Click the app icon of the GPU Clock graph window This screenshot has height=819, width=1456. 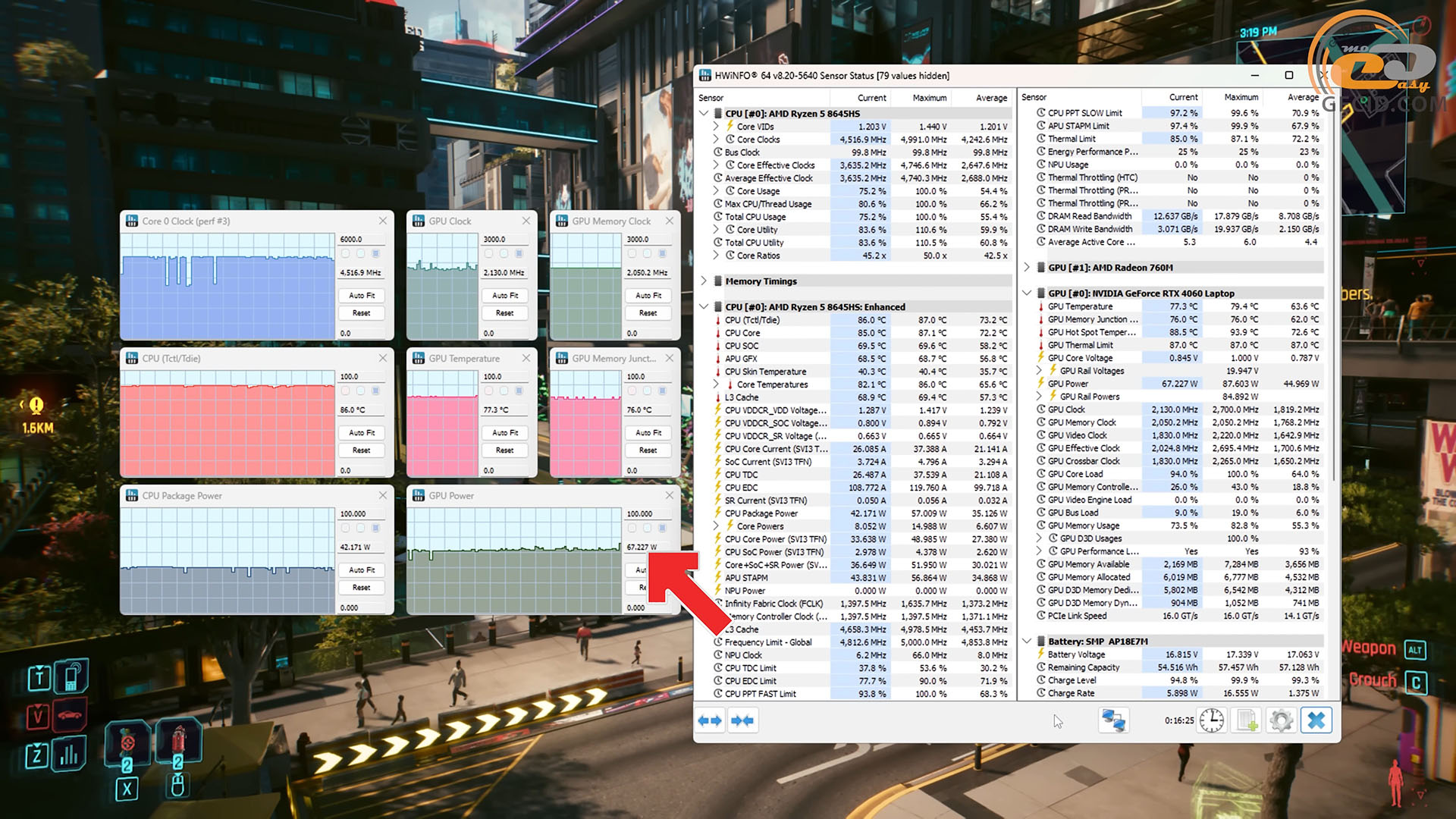[x=419, y=221]
